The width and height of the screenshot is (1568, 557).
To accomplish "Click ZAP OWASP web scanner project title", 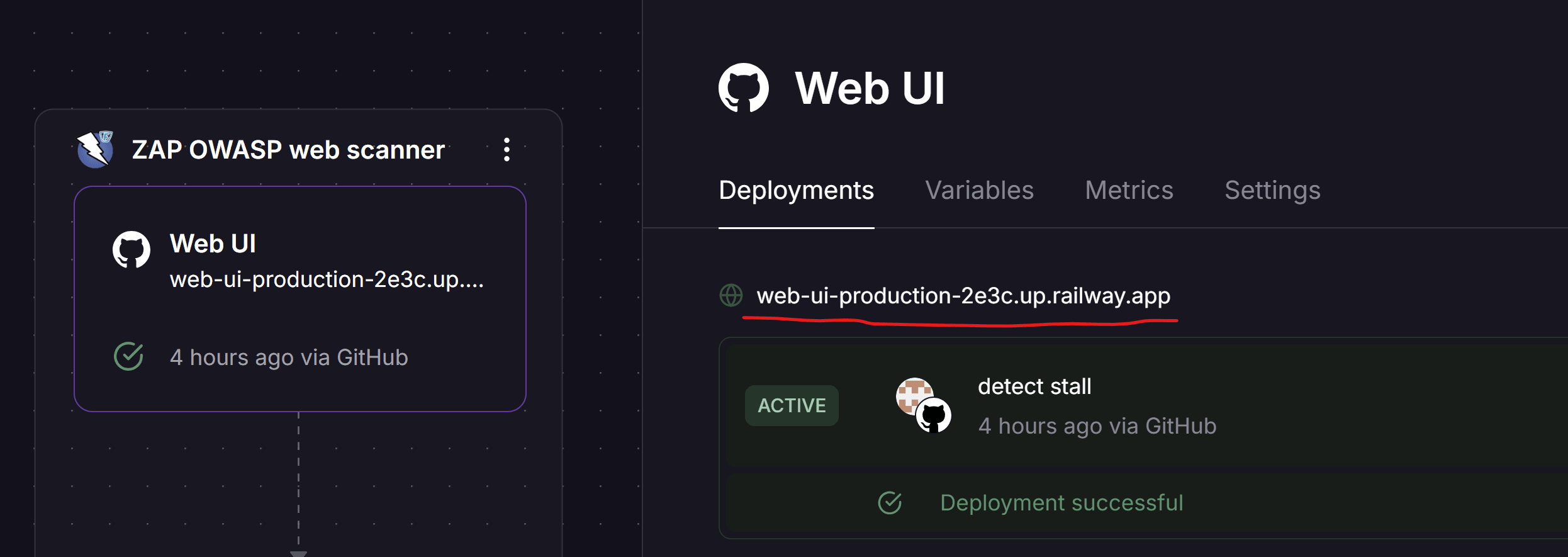I will pyautogui.click(x=288, y=150).
